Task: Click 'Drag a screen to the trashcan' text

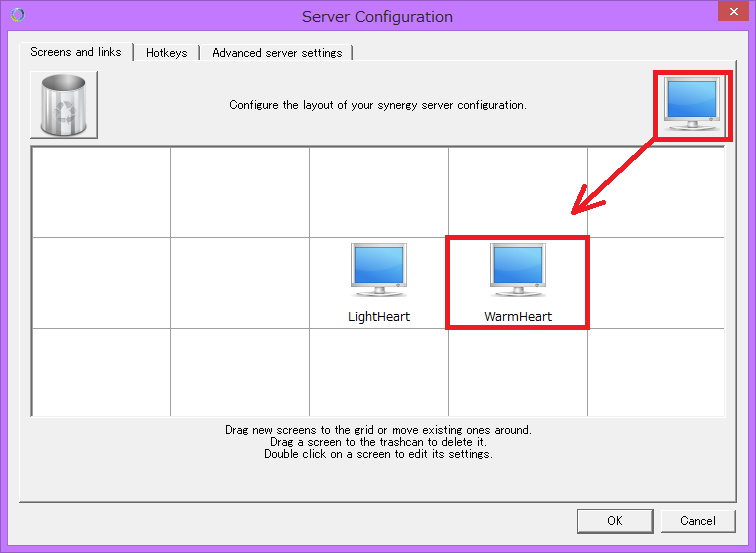Action: [x=378, y=442]
